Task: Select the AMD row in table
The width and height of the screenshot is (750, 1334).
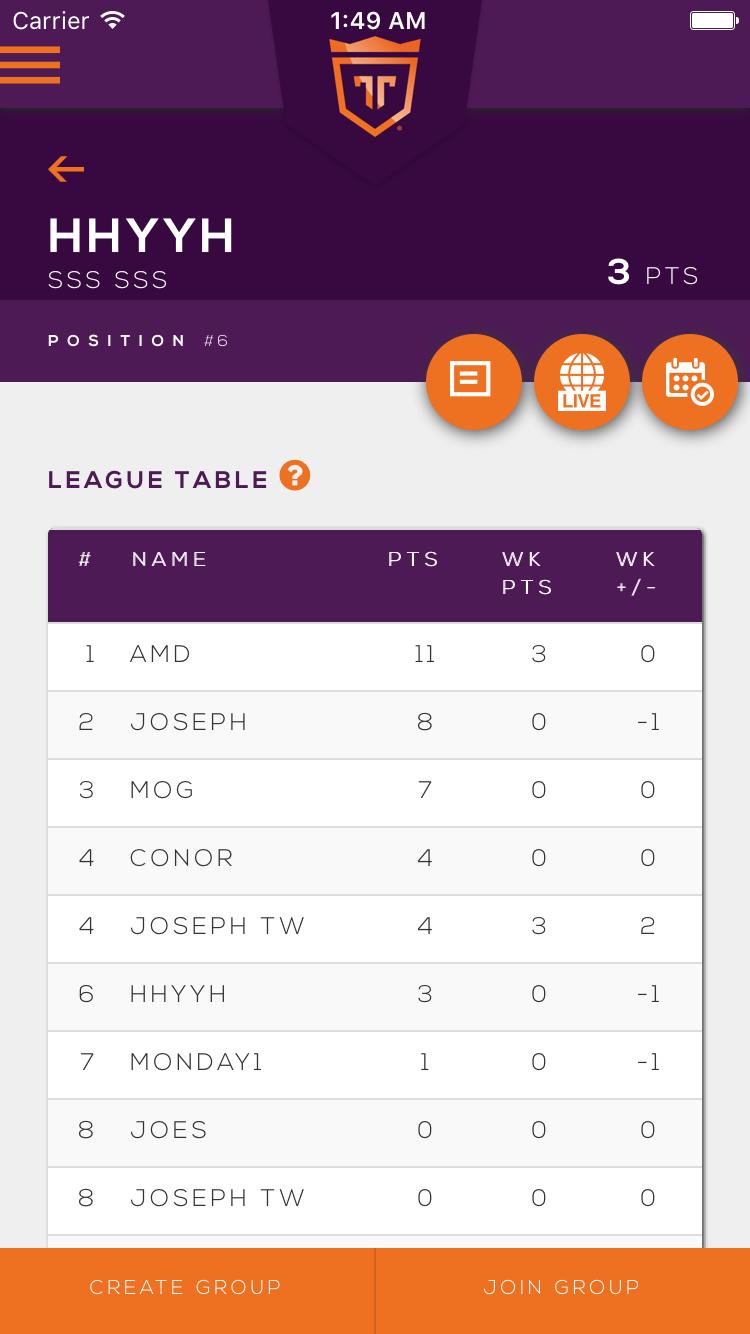Action: pyautogui.click(x=375, y=655)
